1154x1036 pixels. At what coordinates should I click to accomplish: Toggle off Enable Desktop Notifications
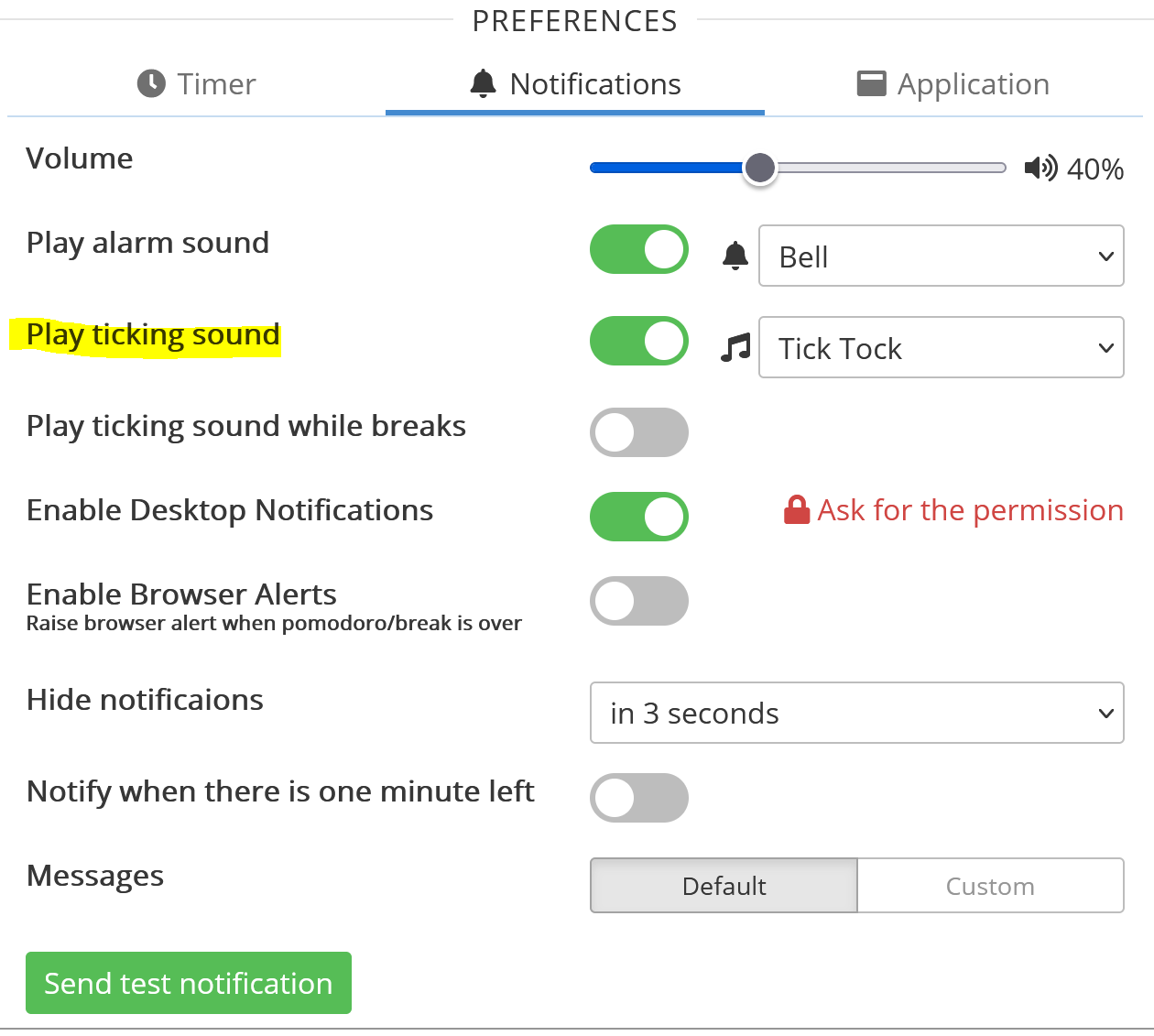[639, 517]
